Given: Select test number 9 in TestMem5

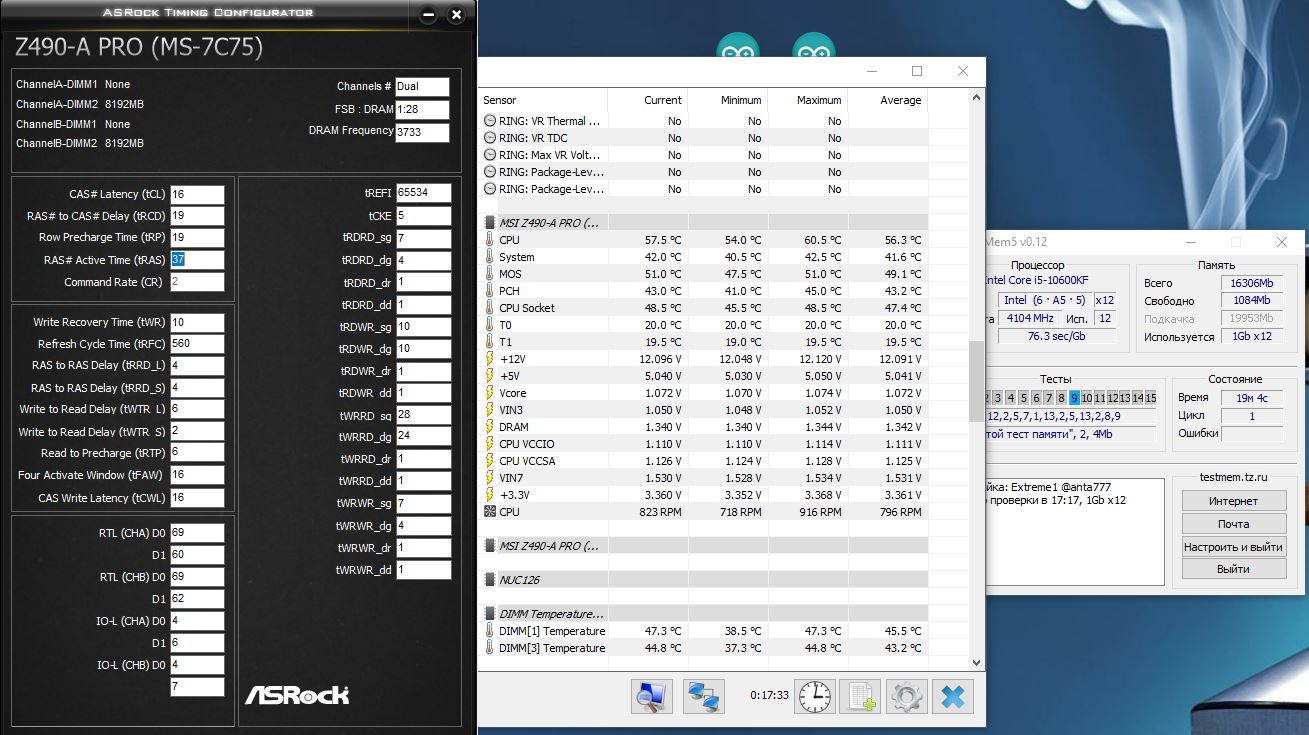Looking at the screenshot, I should pos(1074,398).
